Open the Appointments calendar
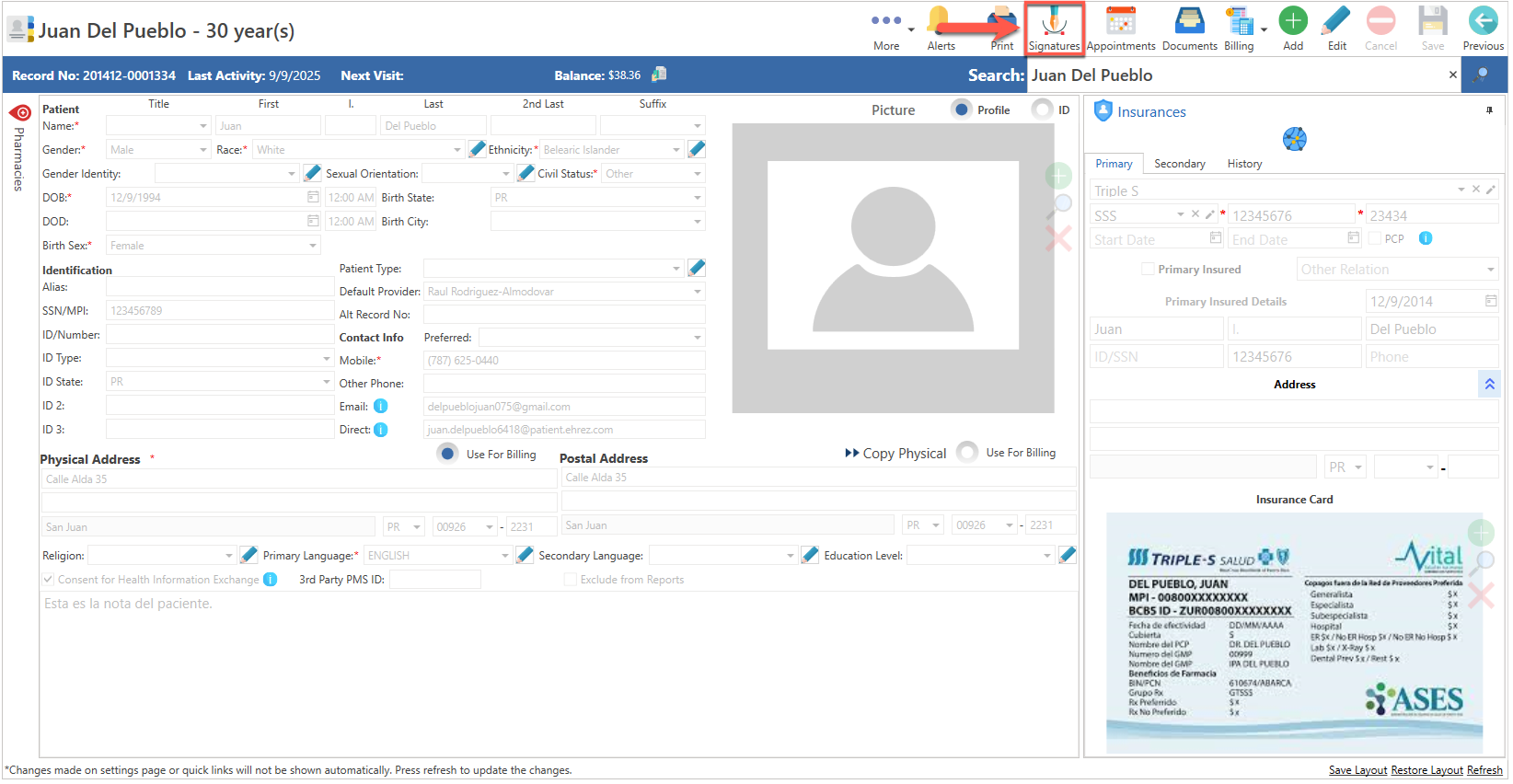Image resolution: width=1513 pixels, height=784 pixels. point(1120,29)
